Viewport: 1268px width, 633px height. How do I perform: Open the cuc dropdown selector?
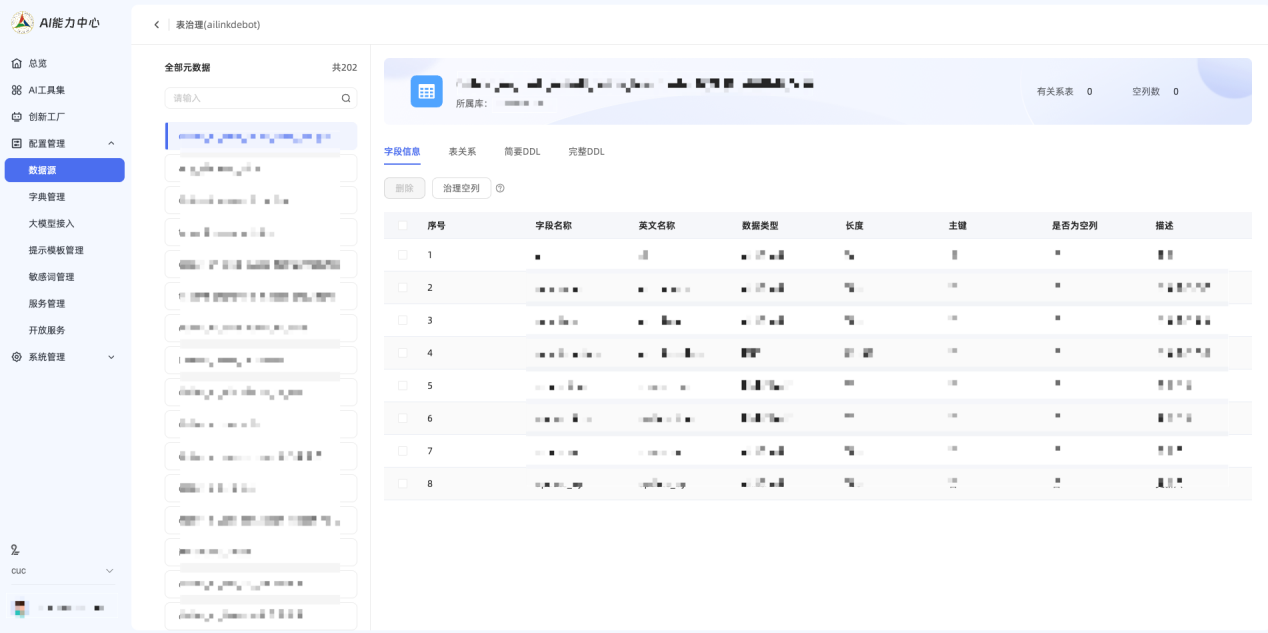tap(109, 571)
